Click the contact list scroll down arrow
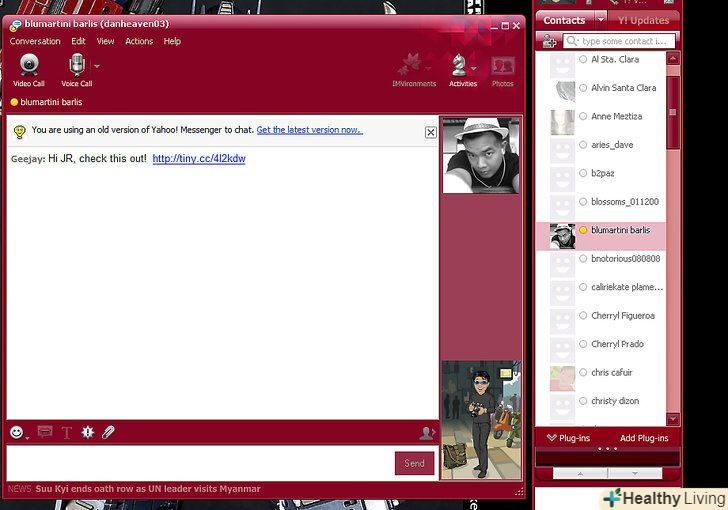This screenshot has height=510, width=728. click(673, 419)
